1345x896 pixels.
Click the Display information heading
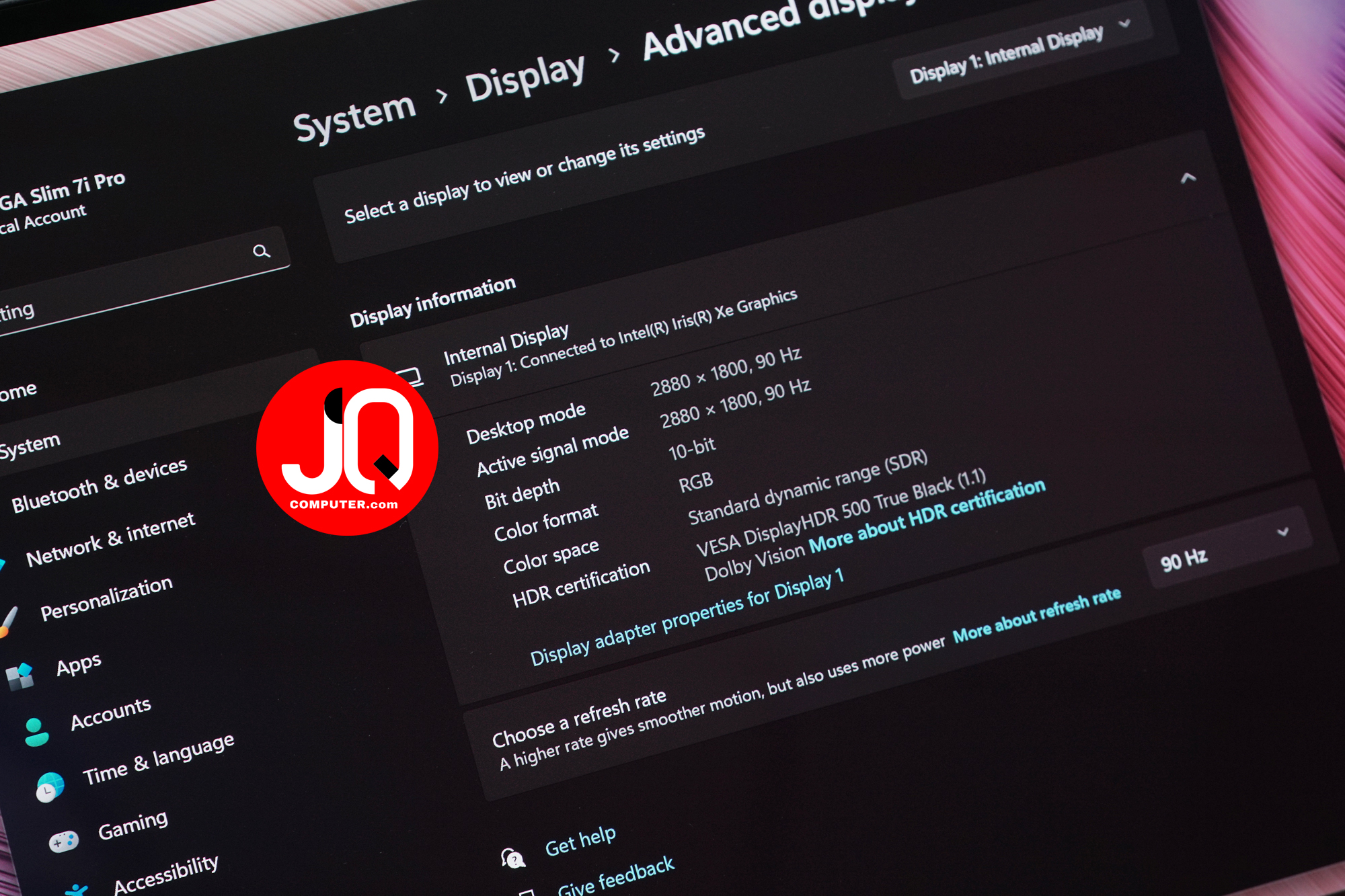pyautogui.click(x=432, y=301)
